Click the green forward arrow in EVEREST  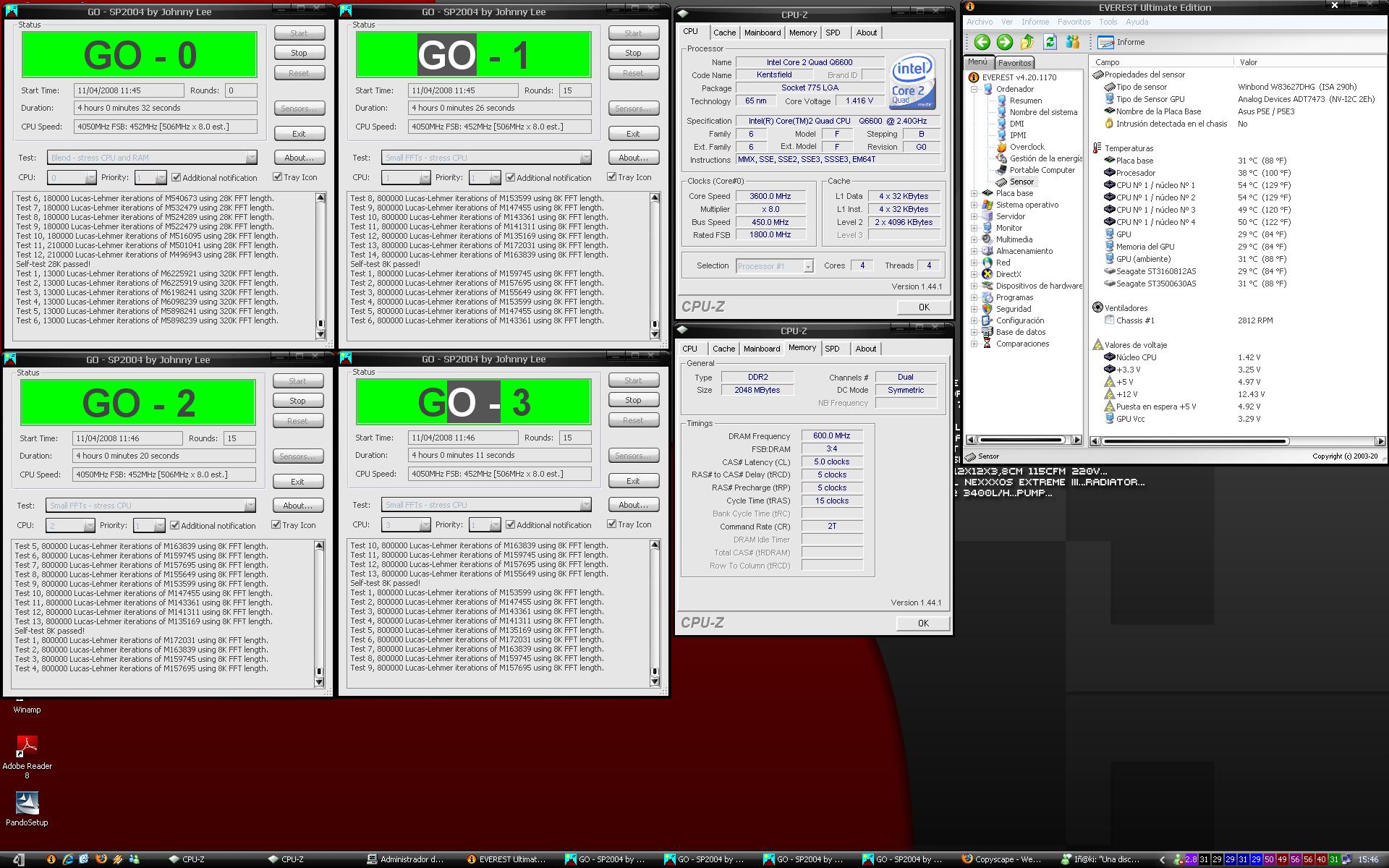pos(1004,42)
